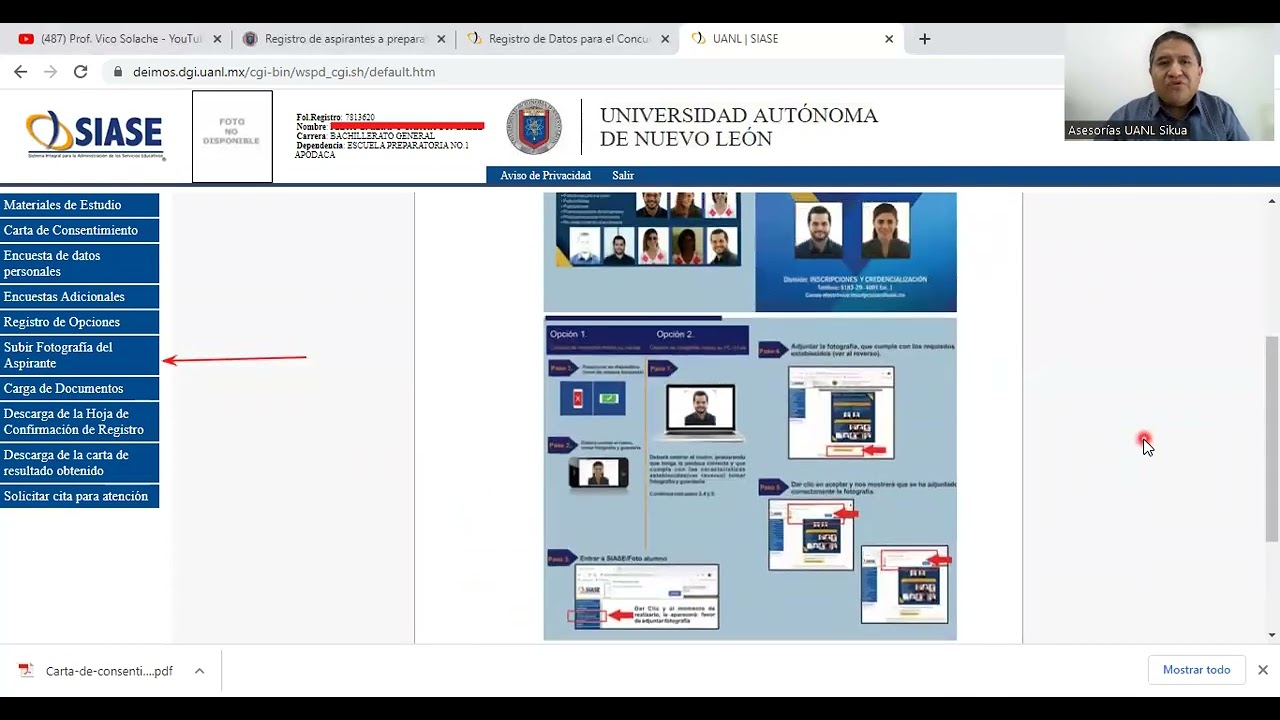1280x720 pixels.
Task: Click Mostrar todo downloads button
Action: (1196, 670)
